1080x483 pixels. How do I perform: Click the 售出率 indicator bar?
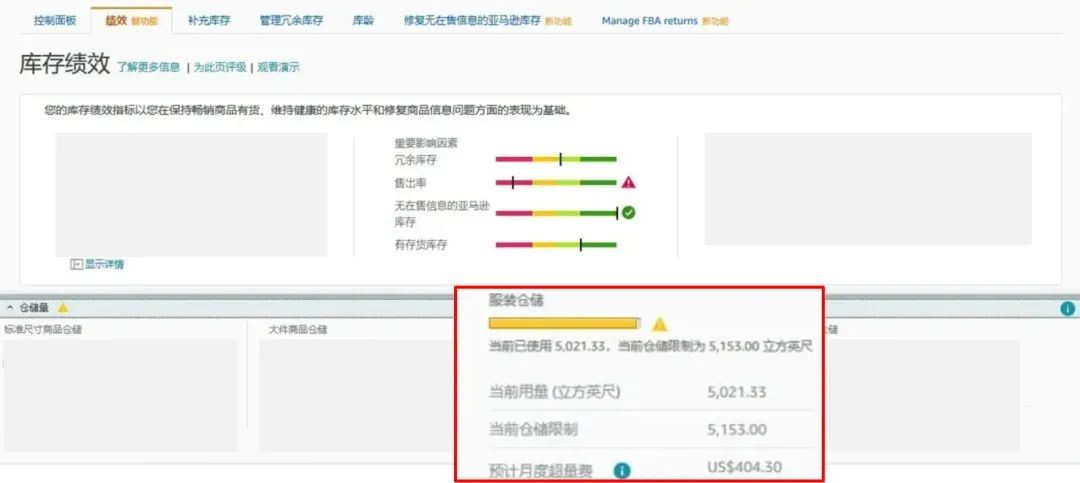coord(556,183)
